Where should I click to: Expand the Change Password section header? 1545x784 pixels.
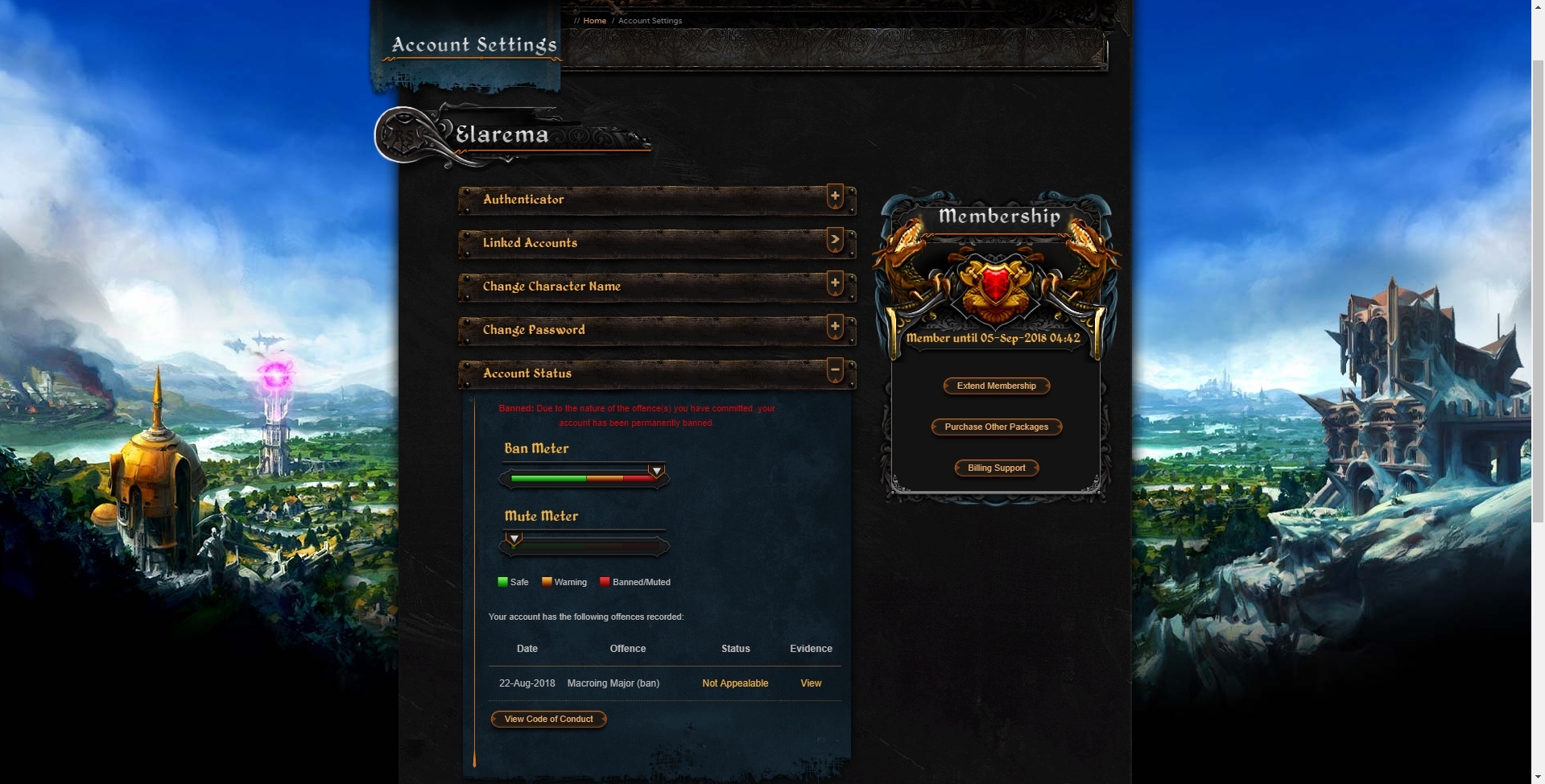pyautogui.click(x=656, y=330)
